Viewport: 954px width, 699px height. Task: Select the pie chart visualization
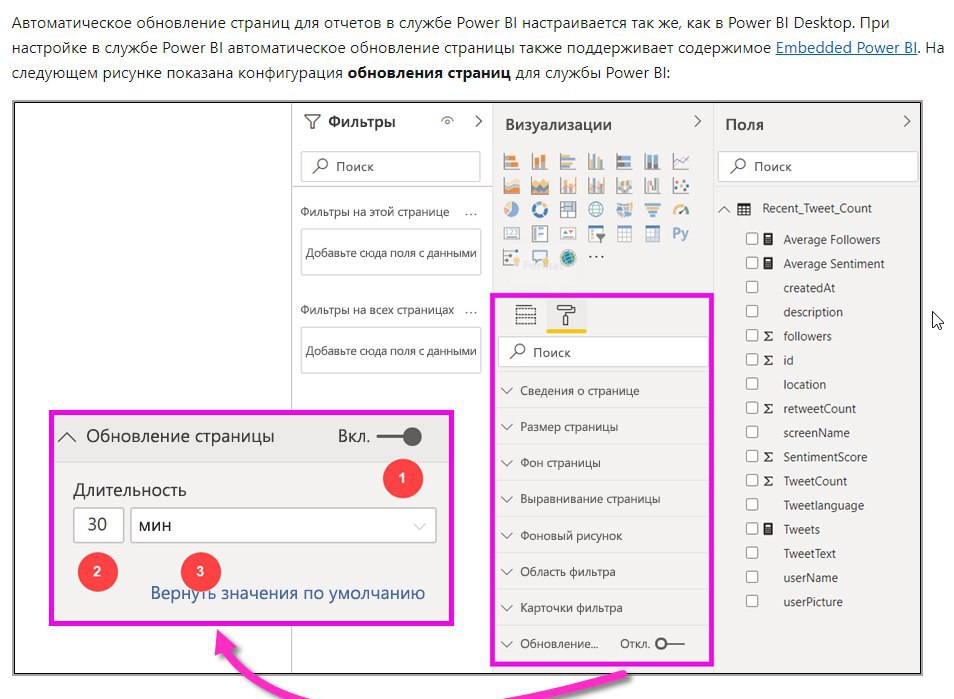(x=511, y=210)
